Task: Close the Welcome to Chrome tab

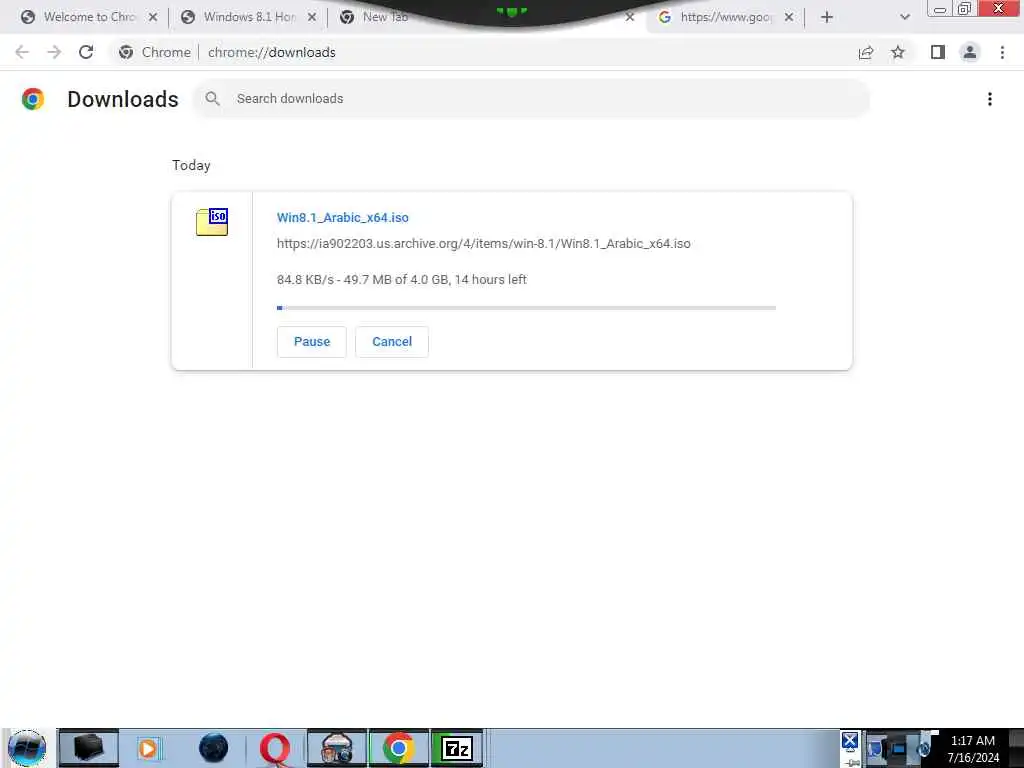Action: 153,17
